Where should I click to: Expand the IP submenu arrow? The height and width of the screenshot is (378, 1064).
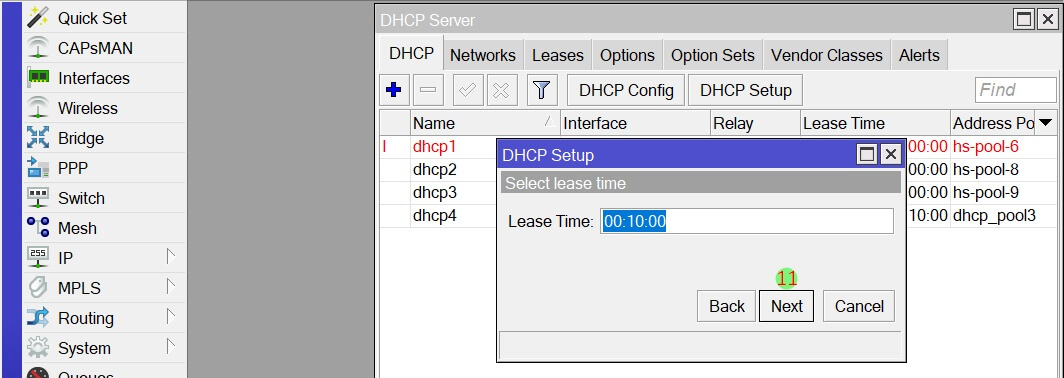[x=171, y=257]
